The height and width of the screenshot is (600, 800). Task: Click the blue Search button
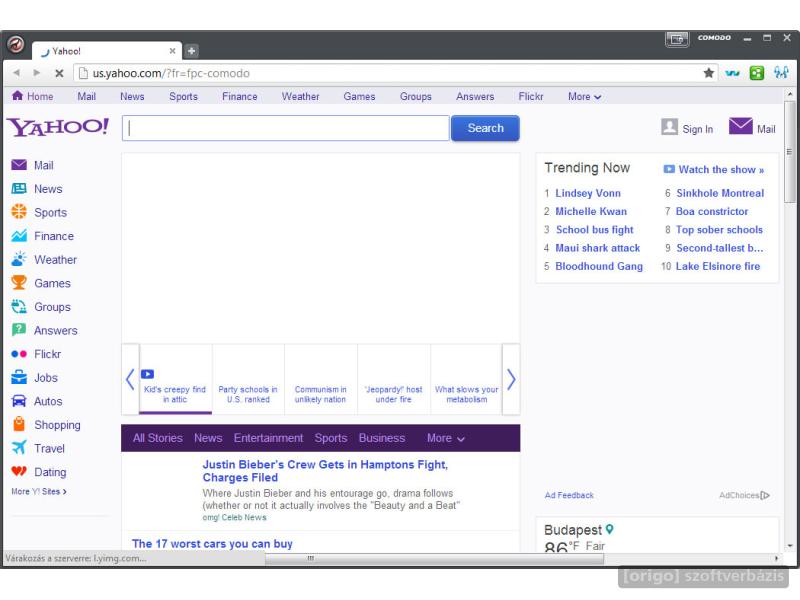pyautogui.click(x=485, y=128)
